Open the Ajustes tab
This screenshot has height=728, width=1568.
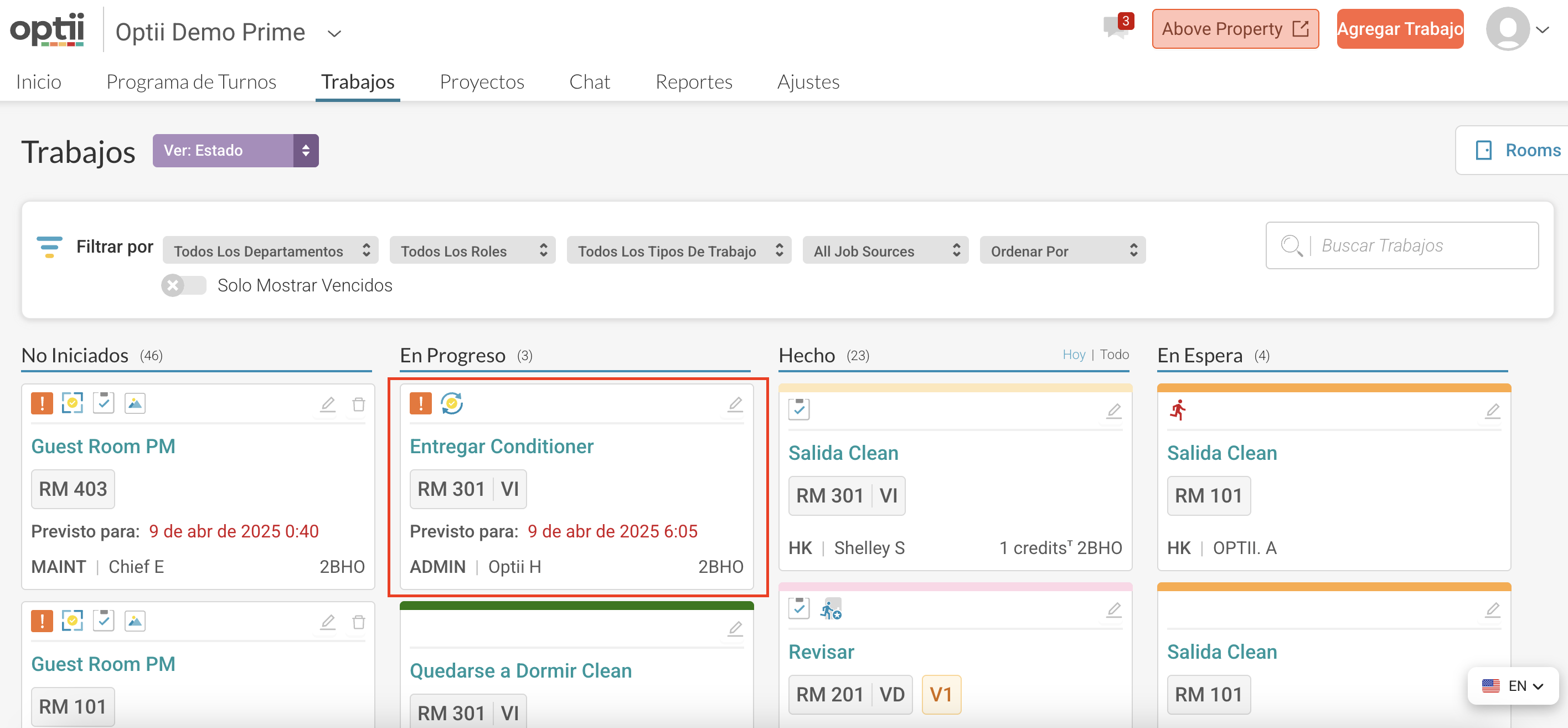(x=808, y=81)
